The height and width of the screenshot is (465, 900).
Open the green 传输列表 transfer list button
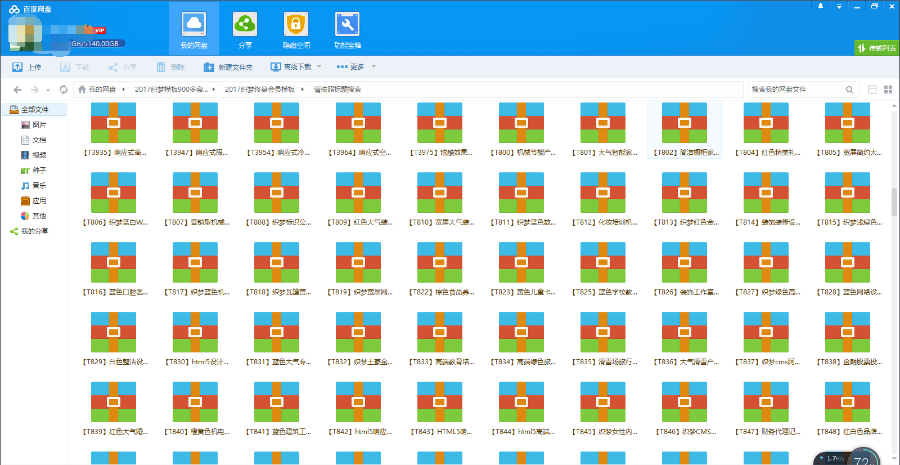pyautogui.click(x=876, y=47)
